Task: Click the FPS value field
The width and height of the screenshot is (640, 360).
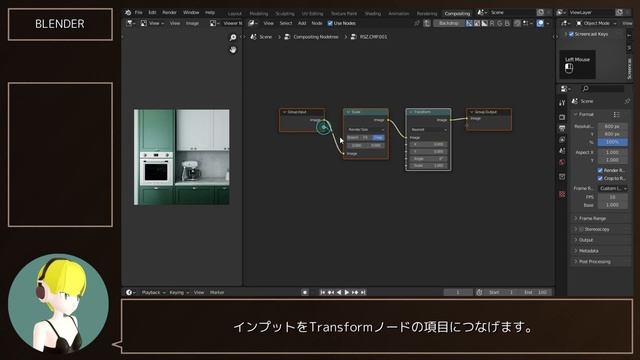Action: 613,197
